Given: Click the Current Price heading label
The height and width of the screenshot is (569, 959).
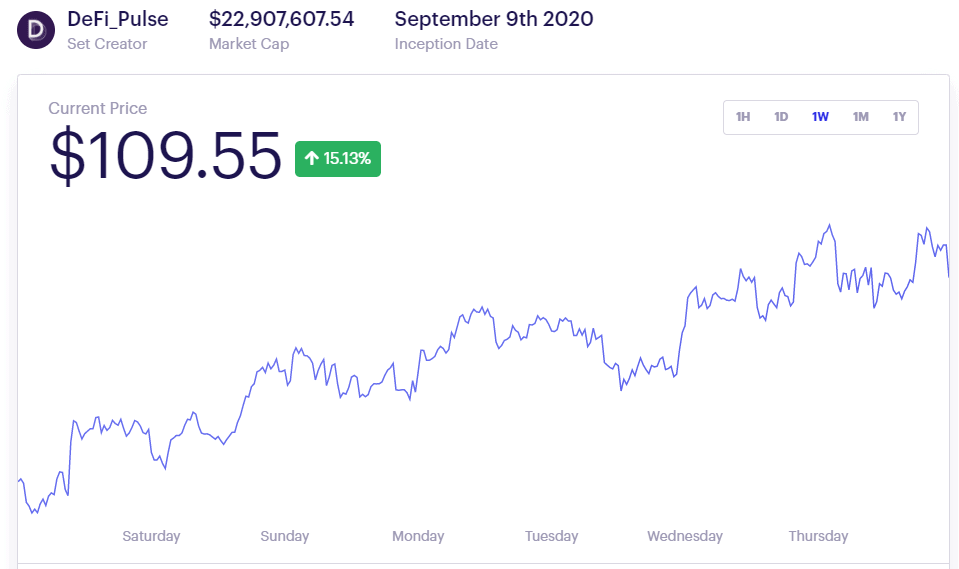Looking at the screenshot, I should point(98,108).
